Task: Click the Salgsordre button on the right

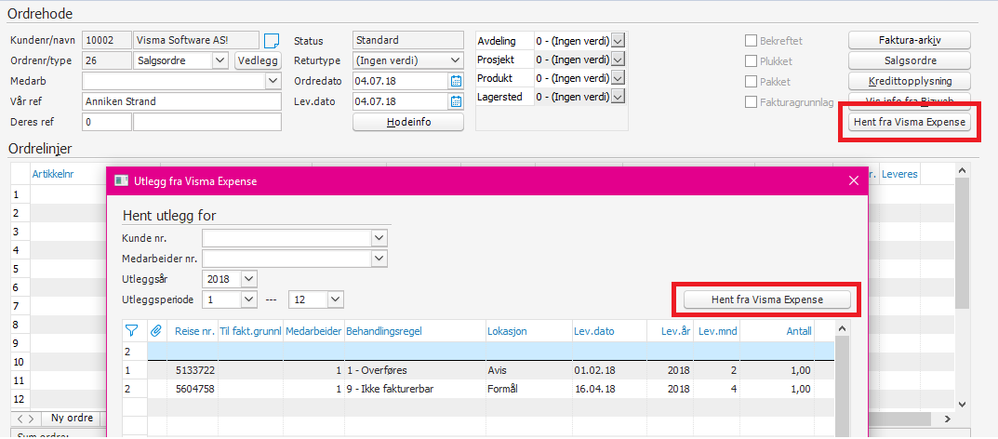Action: (909, 60)
